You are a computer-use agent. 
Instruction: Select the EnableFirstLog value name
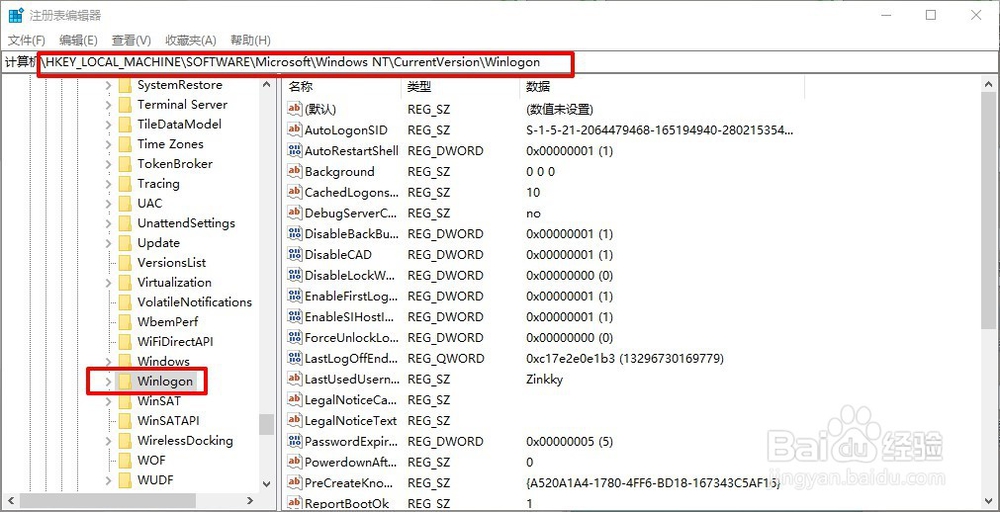pyautogui.click(x=351, y=296)
